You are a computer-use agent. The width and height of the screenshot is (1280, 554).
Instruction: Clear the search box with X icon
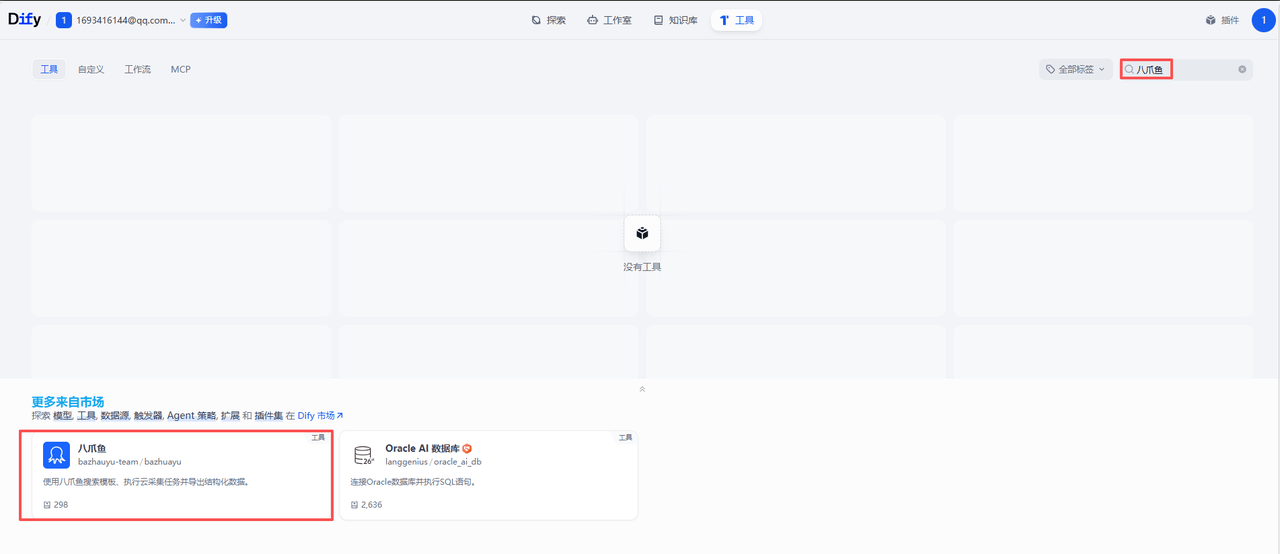coord(1243,69)
